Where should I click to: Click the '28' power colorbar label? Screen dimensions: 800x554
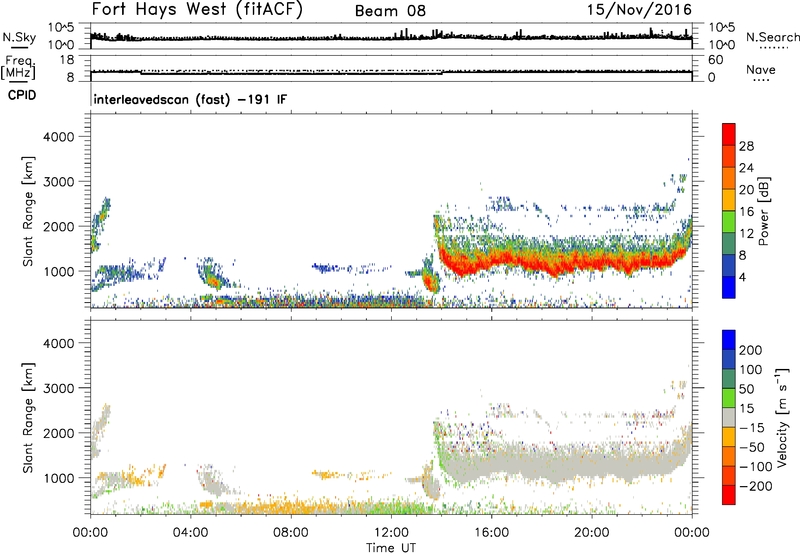click(746, 146)
